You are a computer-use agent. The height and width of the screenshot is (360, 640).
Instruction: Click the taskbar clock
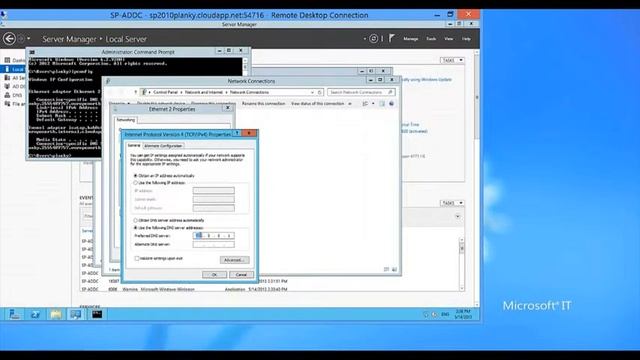pos(463,314)
